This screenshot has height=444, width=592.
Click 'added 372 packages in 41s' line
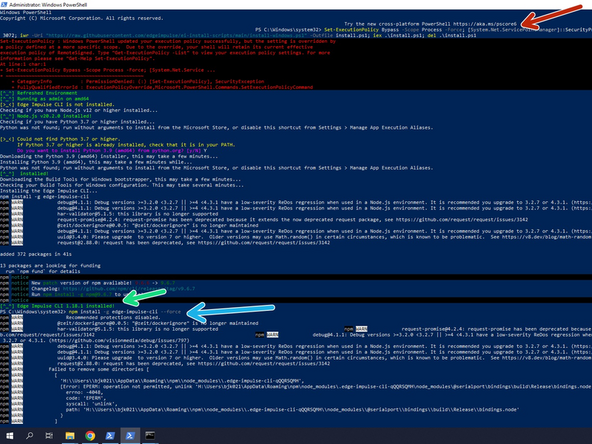36,254
